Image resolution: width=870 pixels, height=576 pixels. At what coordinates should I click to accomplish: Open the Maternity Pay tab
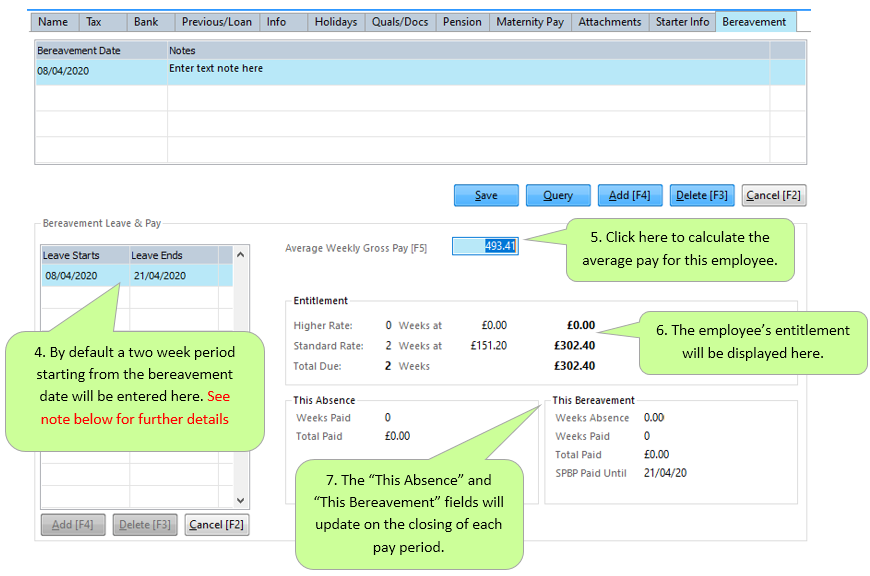coord(531,22)
